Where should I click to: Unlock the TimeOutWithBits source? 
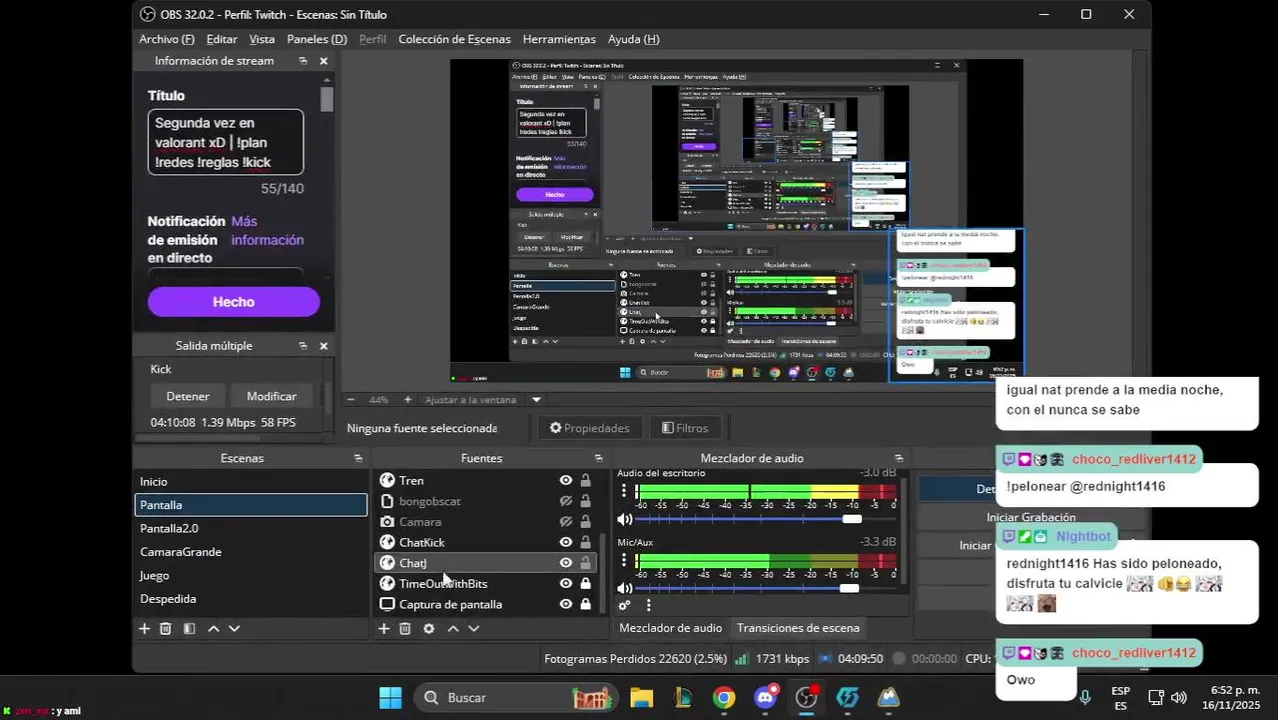pos(586,584)
